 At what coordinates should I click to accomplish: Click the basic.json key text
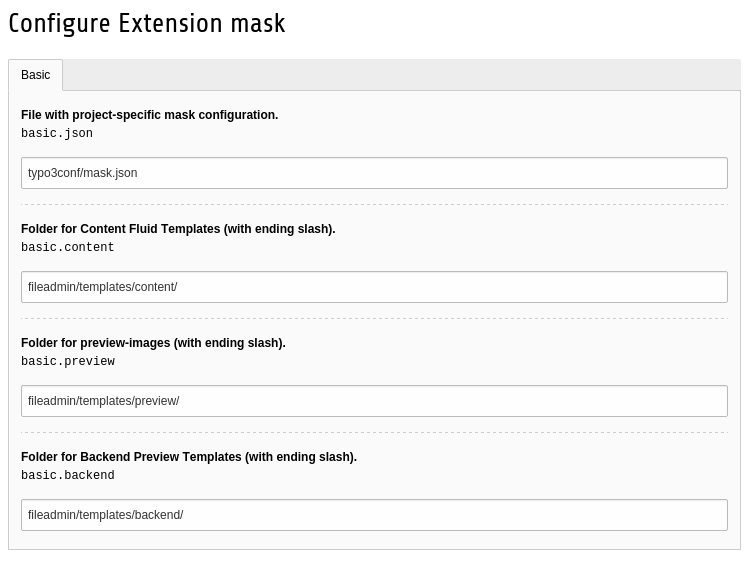[x=57, y=134]
